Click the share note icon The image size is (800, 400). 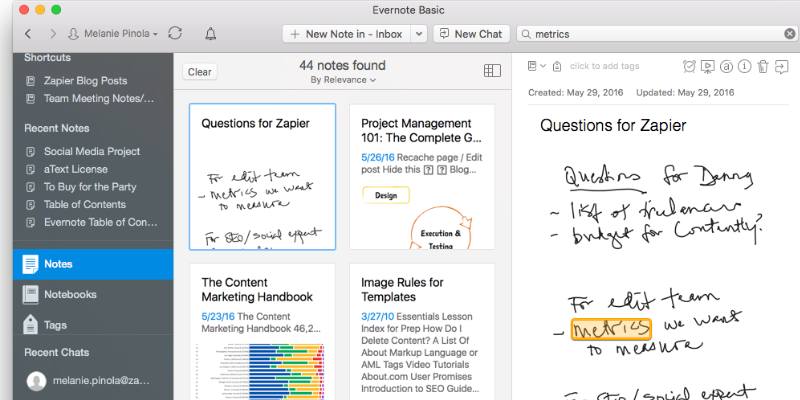tap(781, 66)
